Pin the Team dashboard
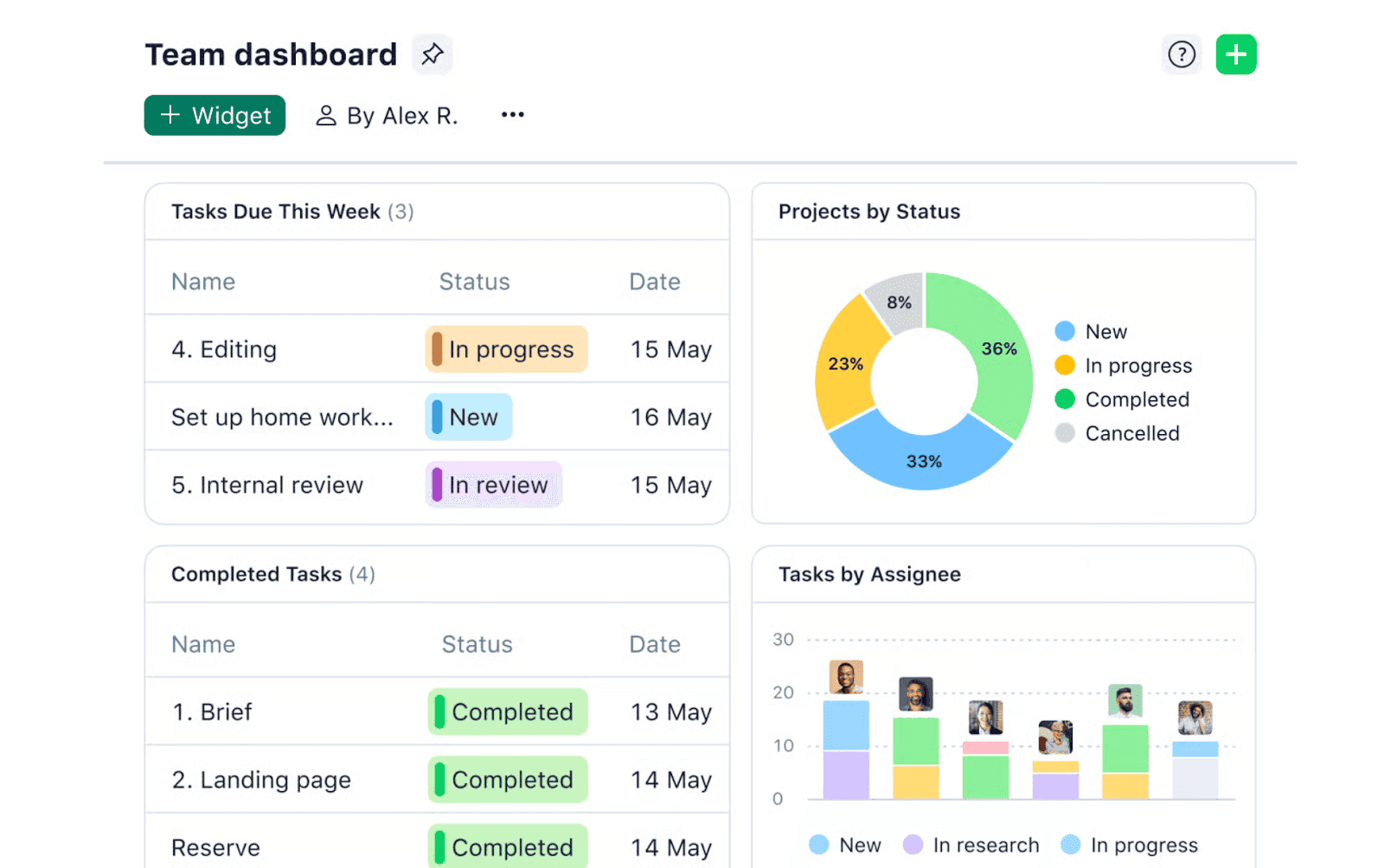1384x868 pixels. 432,54
